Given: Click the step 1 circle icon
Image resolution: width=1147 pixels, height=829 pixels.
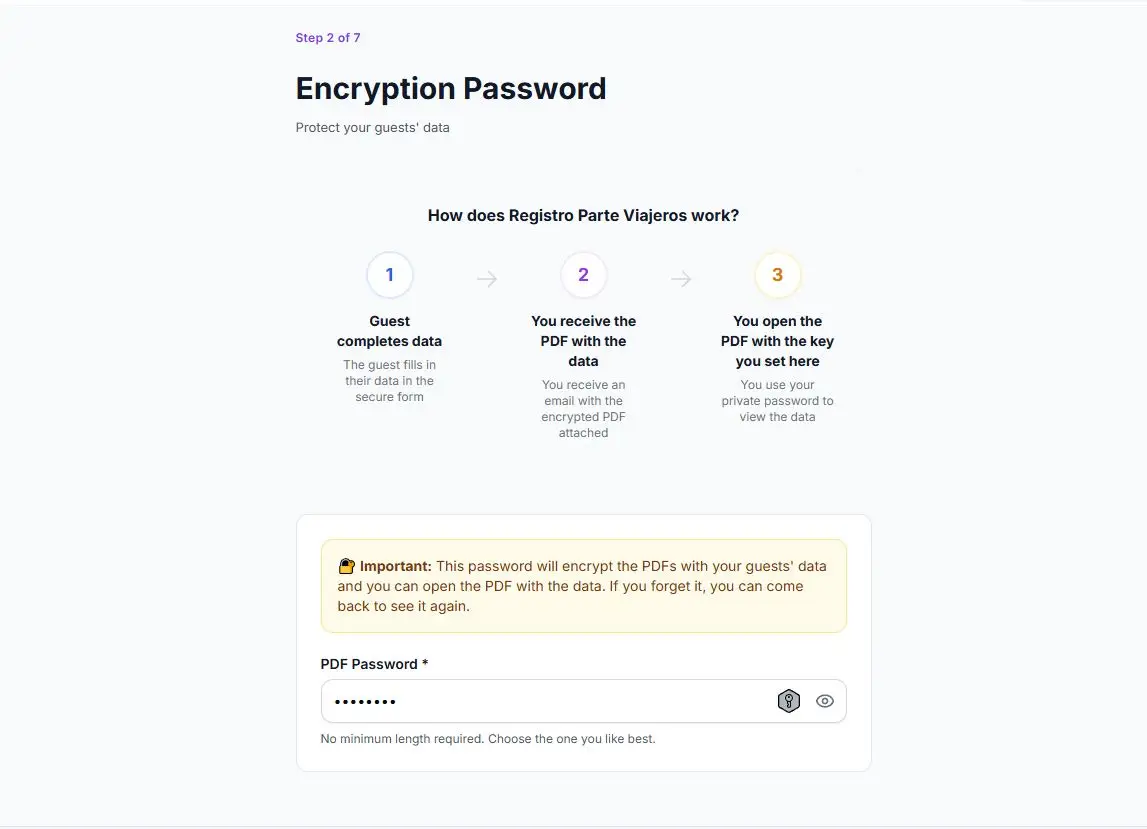Looking at the screenshot, I should (x=390, y=275).
